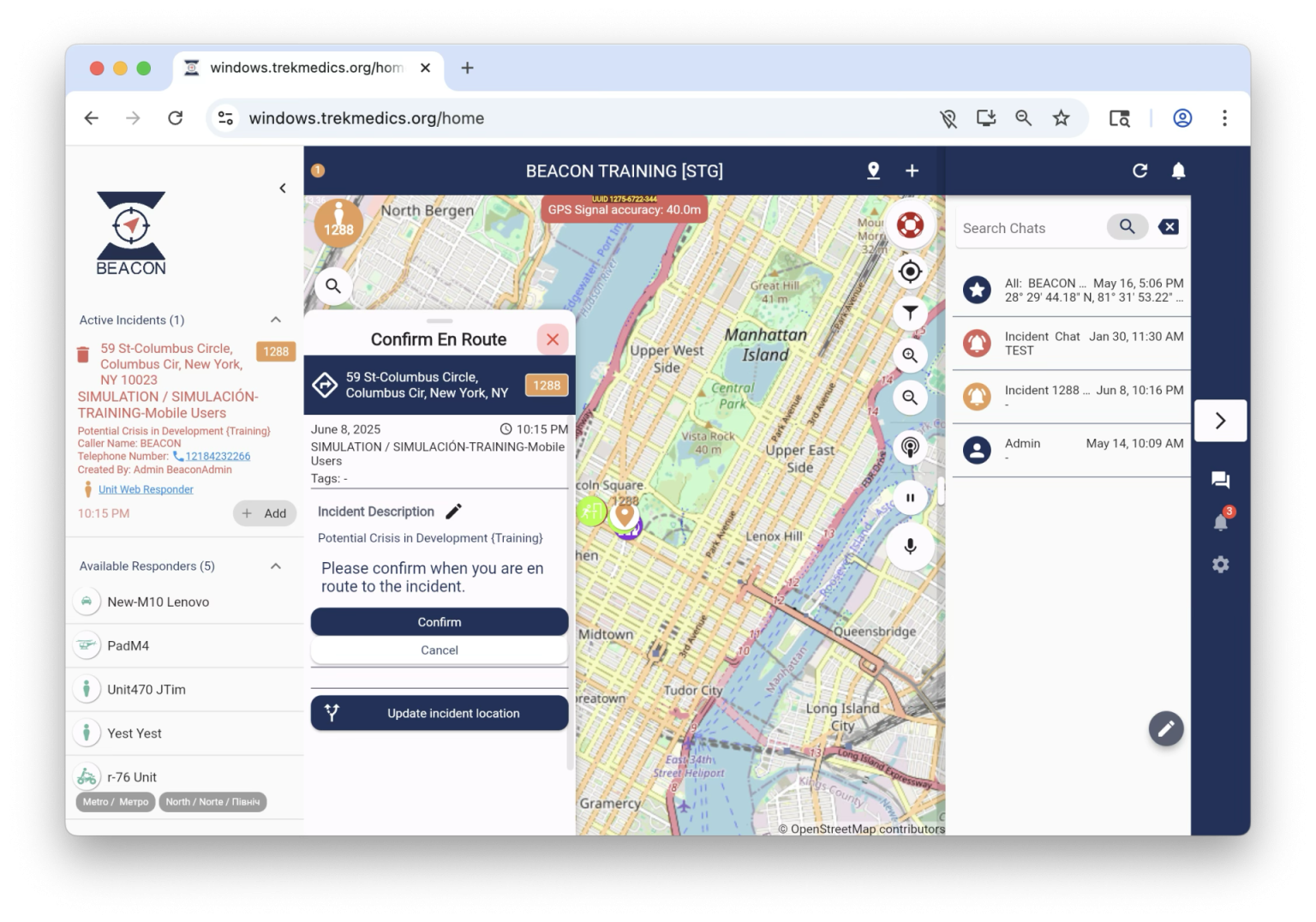Expand the right panel arrow tab
This screenshot has width=1316, height=922.
(x=1220, y=421)
